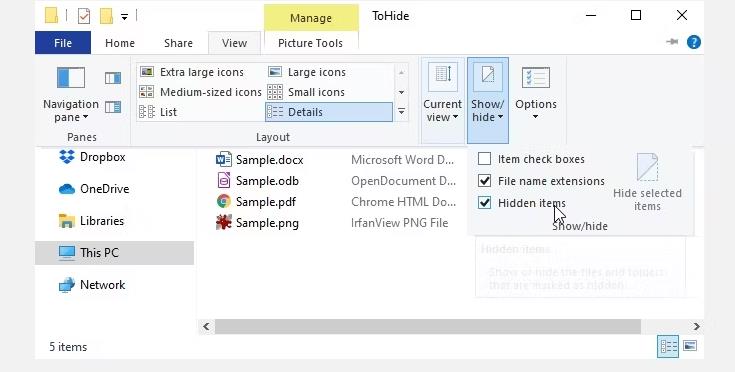This screenshot has height=372, width=735.
Task: Click the Chrome HTML Do... type cell
Action: pyautogui.click(x=404, y=202)
